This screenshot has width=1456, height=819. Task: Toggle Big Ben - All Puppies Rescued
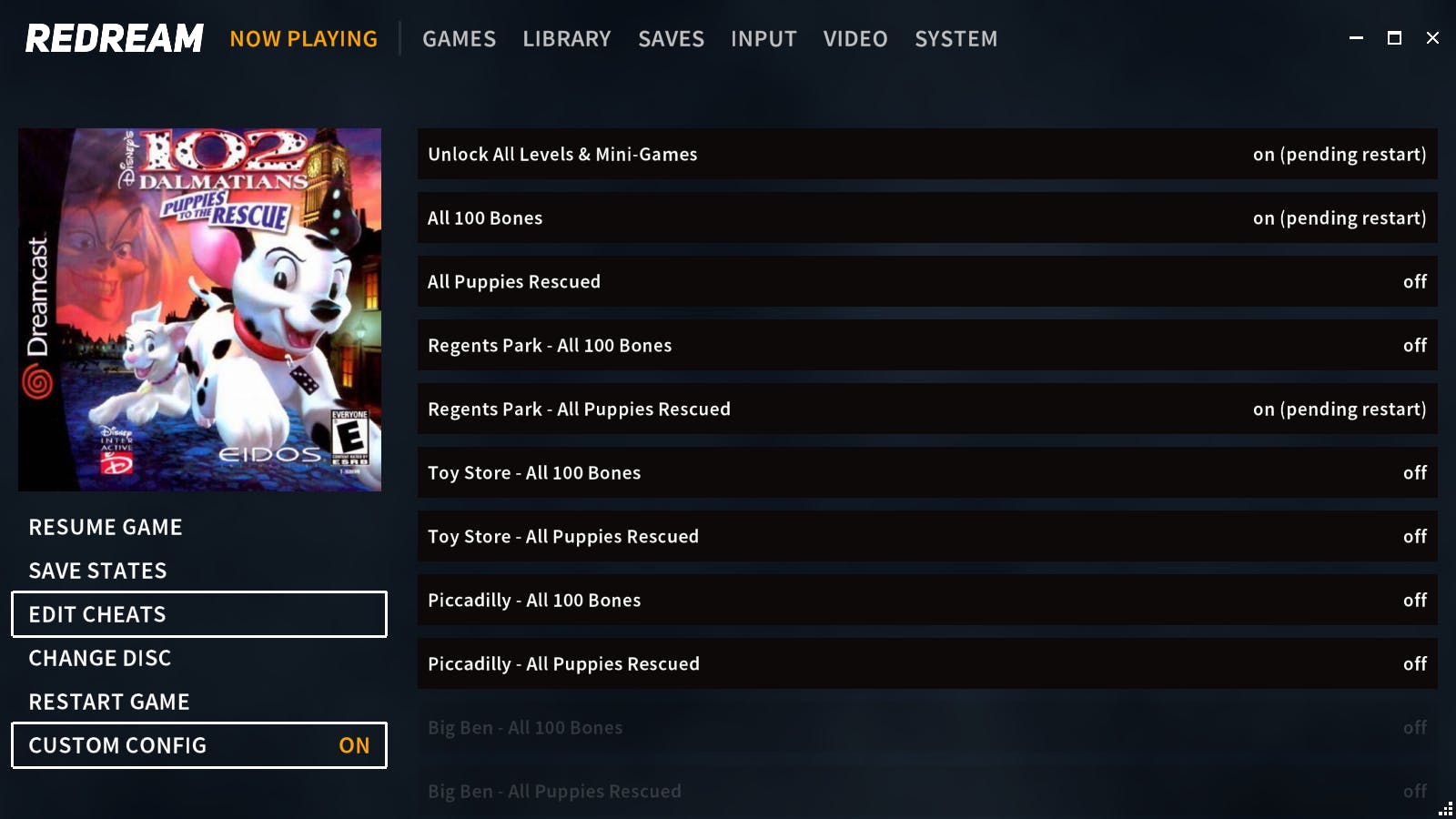click(x=927, y=791)
